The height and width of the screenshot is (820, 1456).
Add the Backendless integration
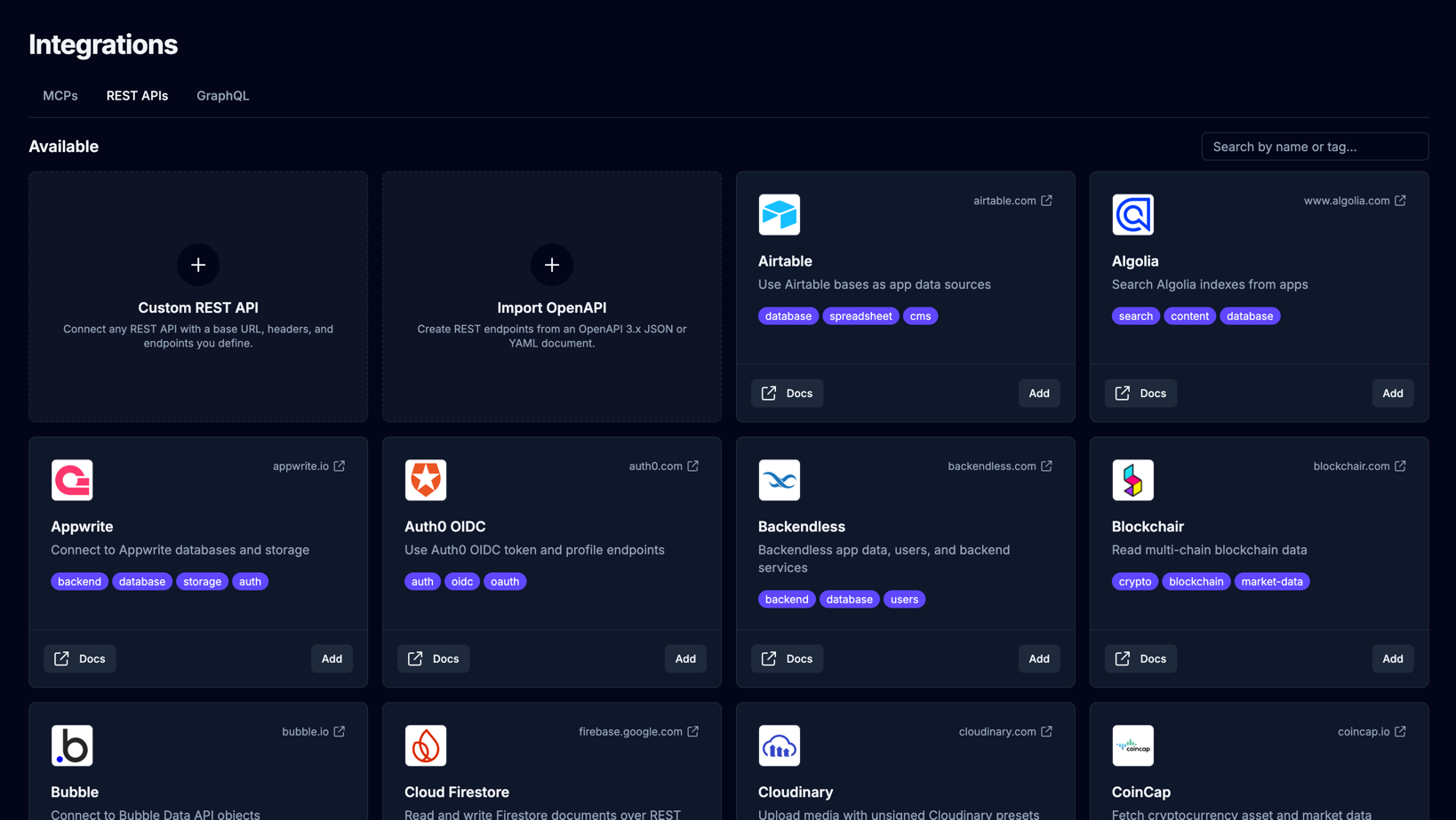pyautogui.click(x=1039, y=659)
